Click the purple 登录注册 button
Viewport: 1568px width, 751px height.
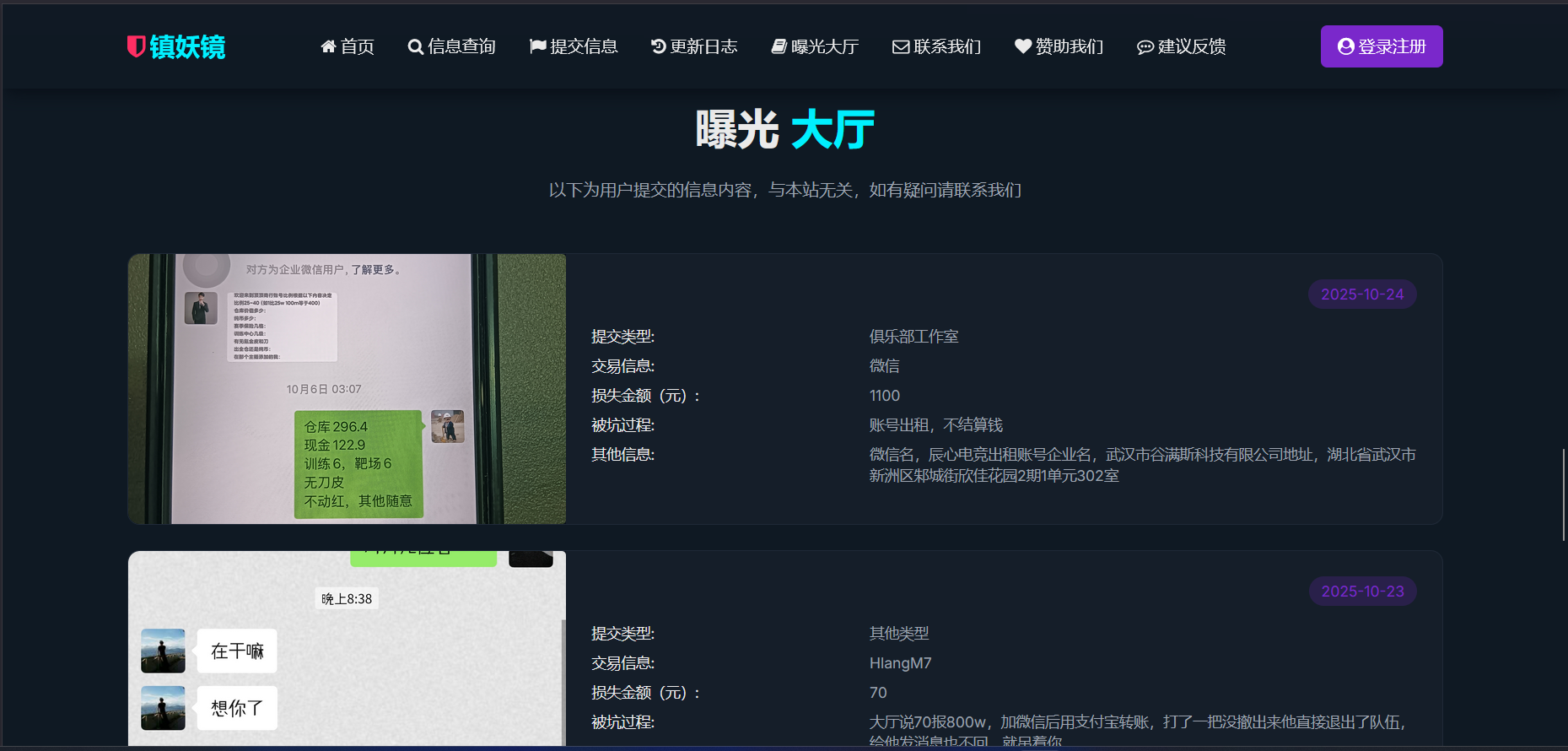coord(1382,46)
